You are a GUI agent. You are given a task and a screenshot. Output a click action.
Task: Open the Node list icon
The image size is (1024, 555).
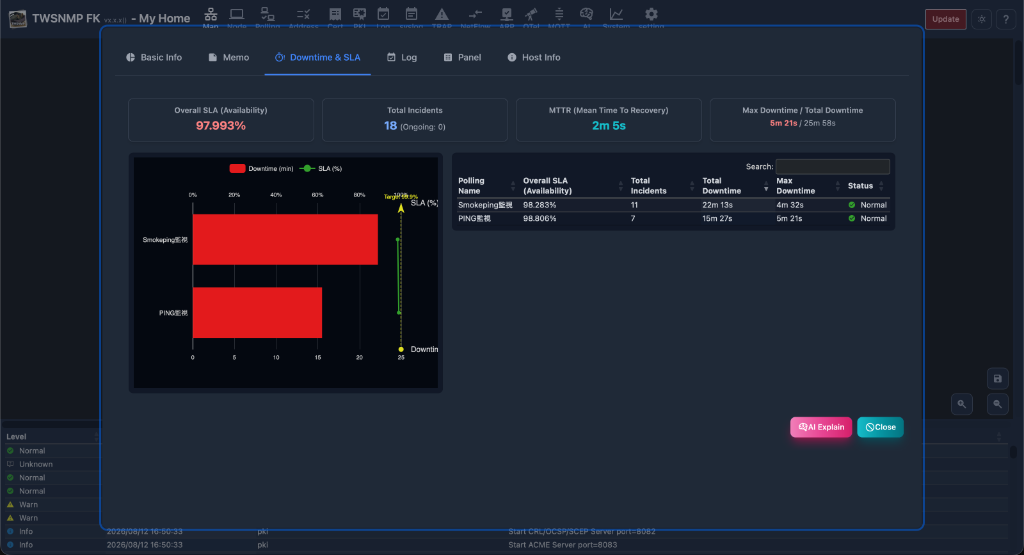(x=236, y=14)
